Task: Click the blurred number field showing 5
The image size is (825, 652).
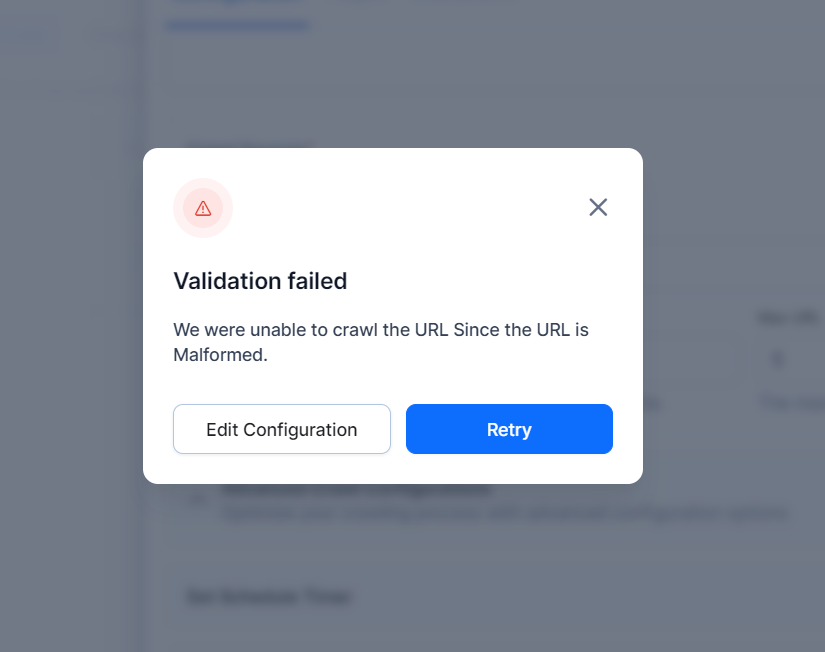Action: pos(790,358)
